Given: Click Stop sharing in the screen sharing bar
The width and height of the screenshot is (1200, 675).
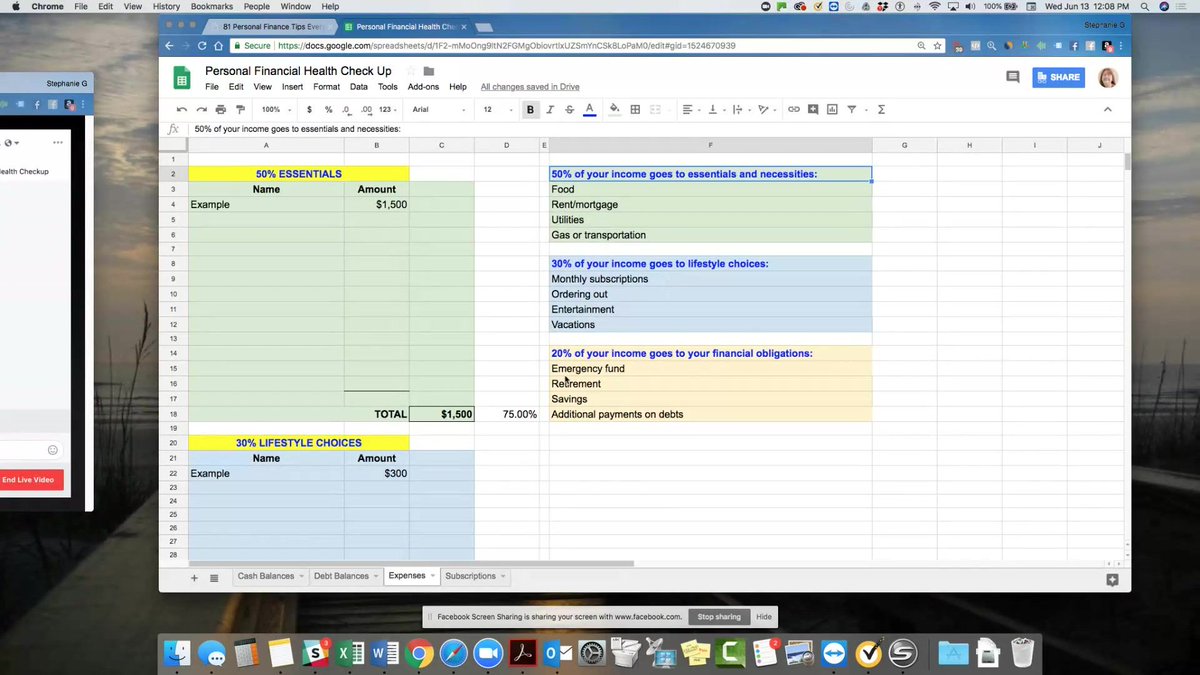Looking at the screenshot, I should tap(719, 617).
